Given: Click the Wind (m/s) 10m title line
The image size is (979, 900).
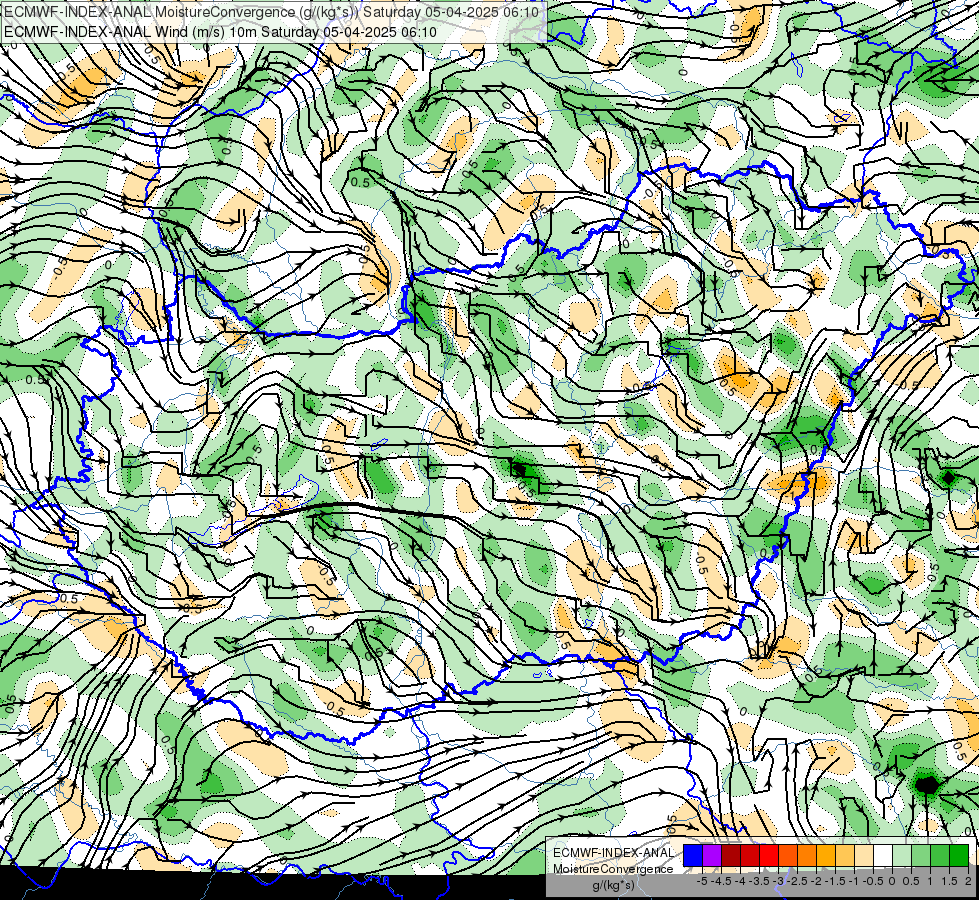Looking at the screenshot, I should [x=220, y=32].
